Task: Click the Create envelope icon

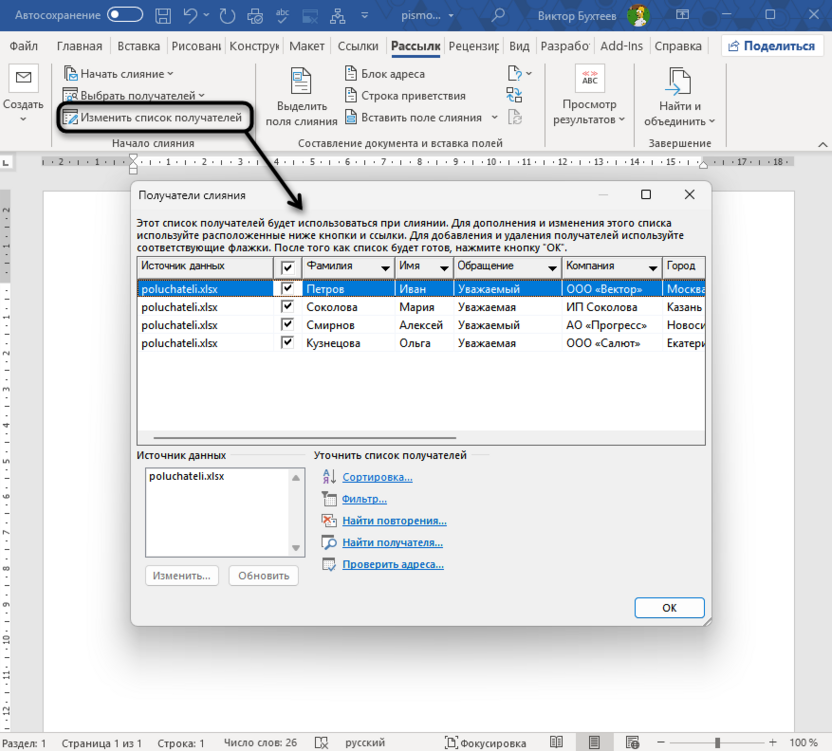Action: click(x=23, y=78)
